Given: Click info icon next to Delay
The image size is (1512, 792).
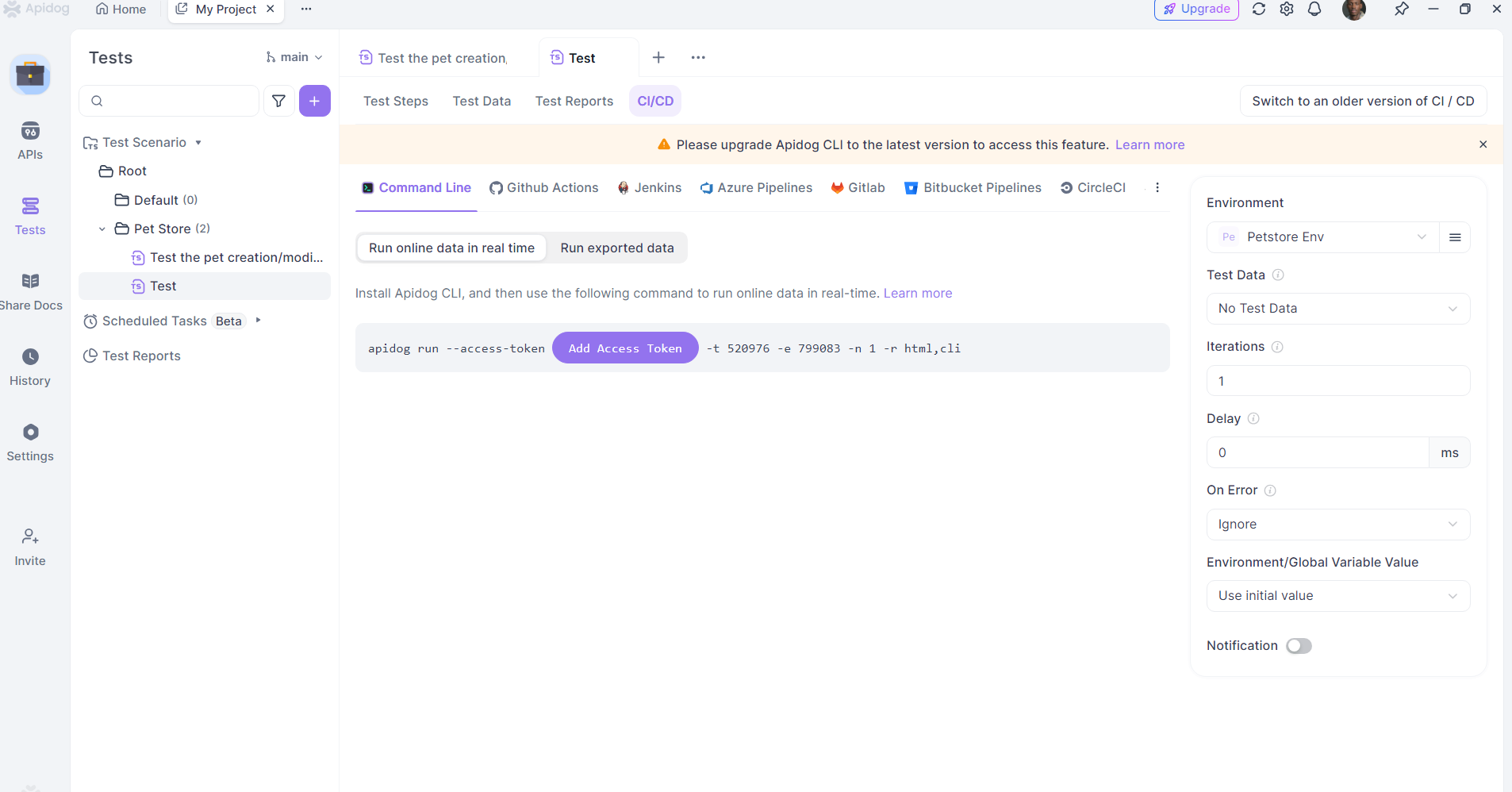Looking at the screenshot, I should (1253, 418).
